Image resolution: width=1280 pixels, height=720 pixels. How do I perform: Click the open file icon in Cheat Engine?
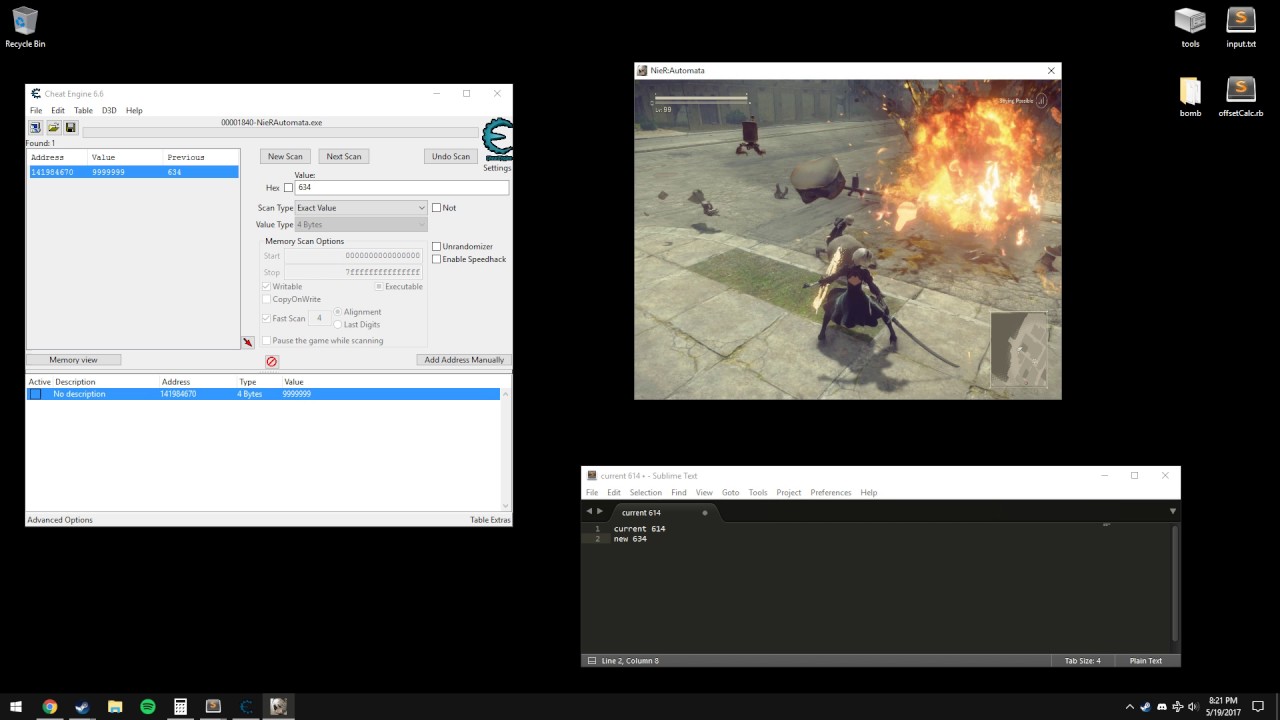click(x=54, y=128)
